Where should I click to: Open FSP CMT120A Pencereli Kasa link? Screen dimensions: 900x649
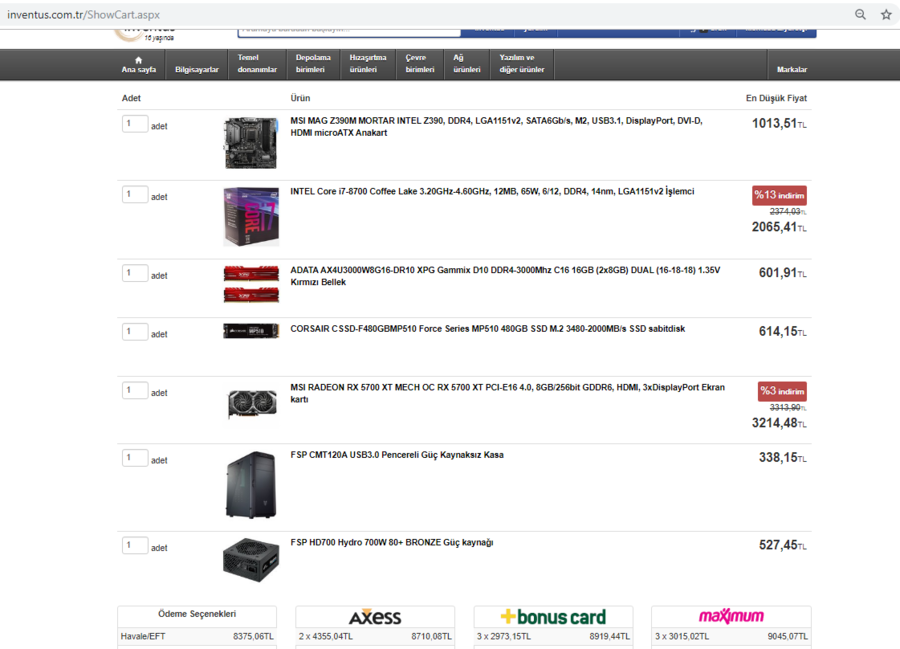tap(397, 455)
